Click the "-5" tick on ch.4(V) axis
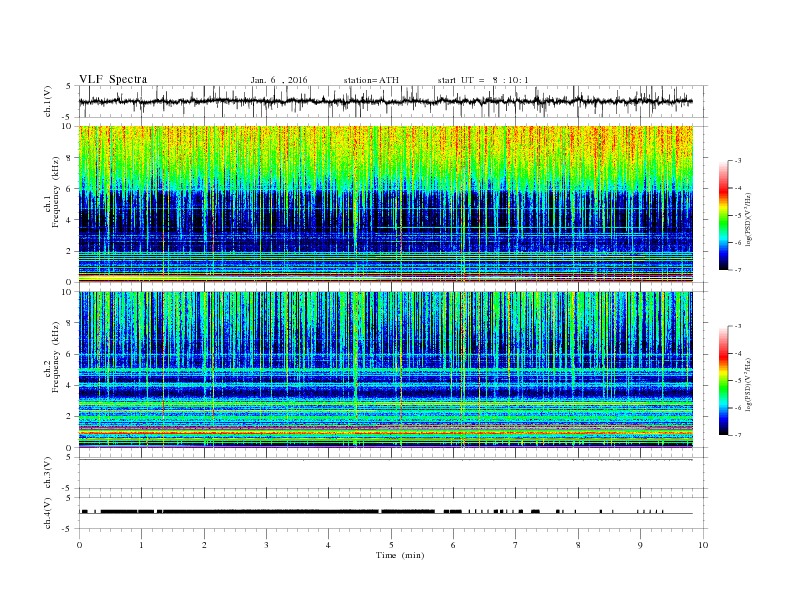Image resolution: width=792 pixels, height=612 pixels. [68, 529]
